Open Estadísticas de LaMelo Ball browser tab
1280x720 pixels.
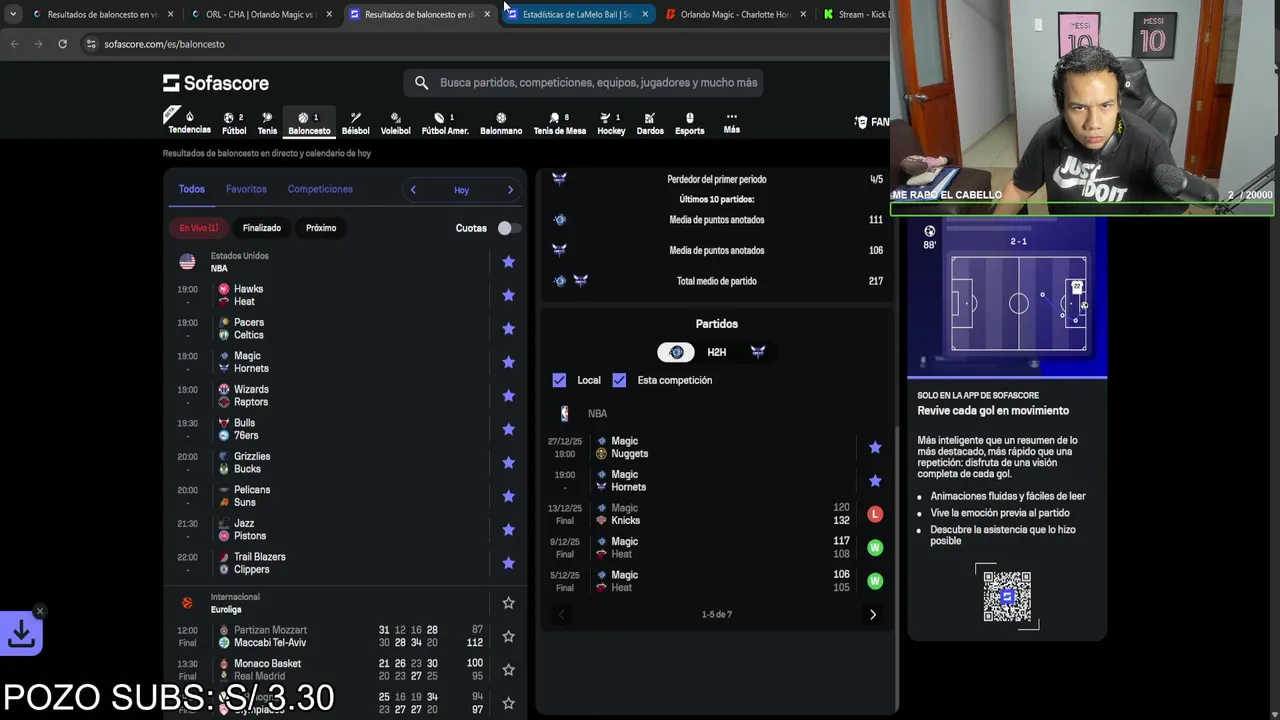click(577, 14)
